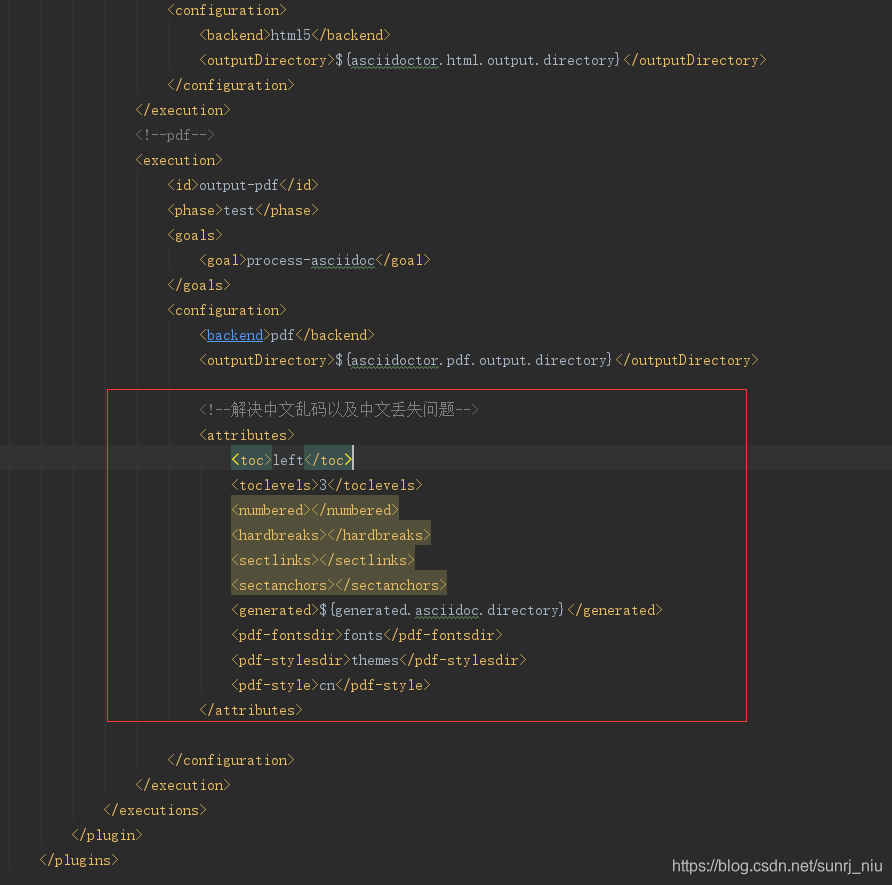Click the closing plugins tag
The width and height of the screenshot is (892, 885).
[x=79, y=861]
